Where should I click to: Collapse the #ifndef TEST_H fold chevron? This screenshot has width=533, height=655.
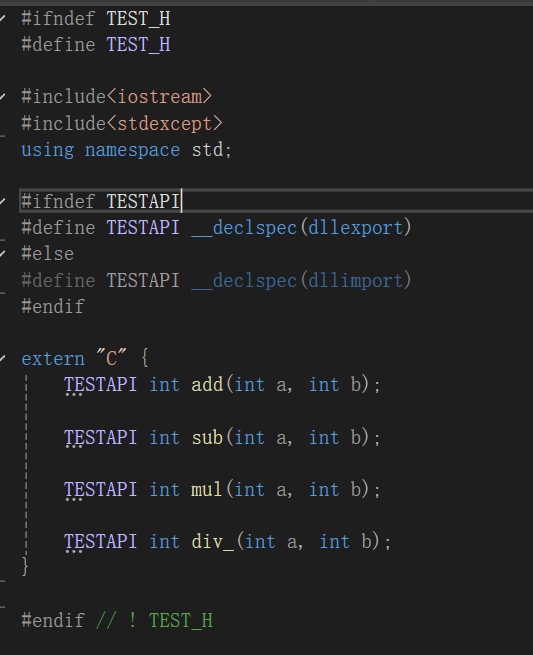tap(3, 18)
